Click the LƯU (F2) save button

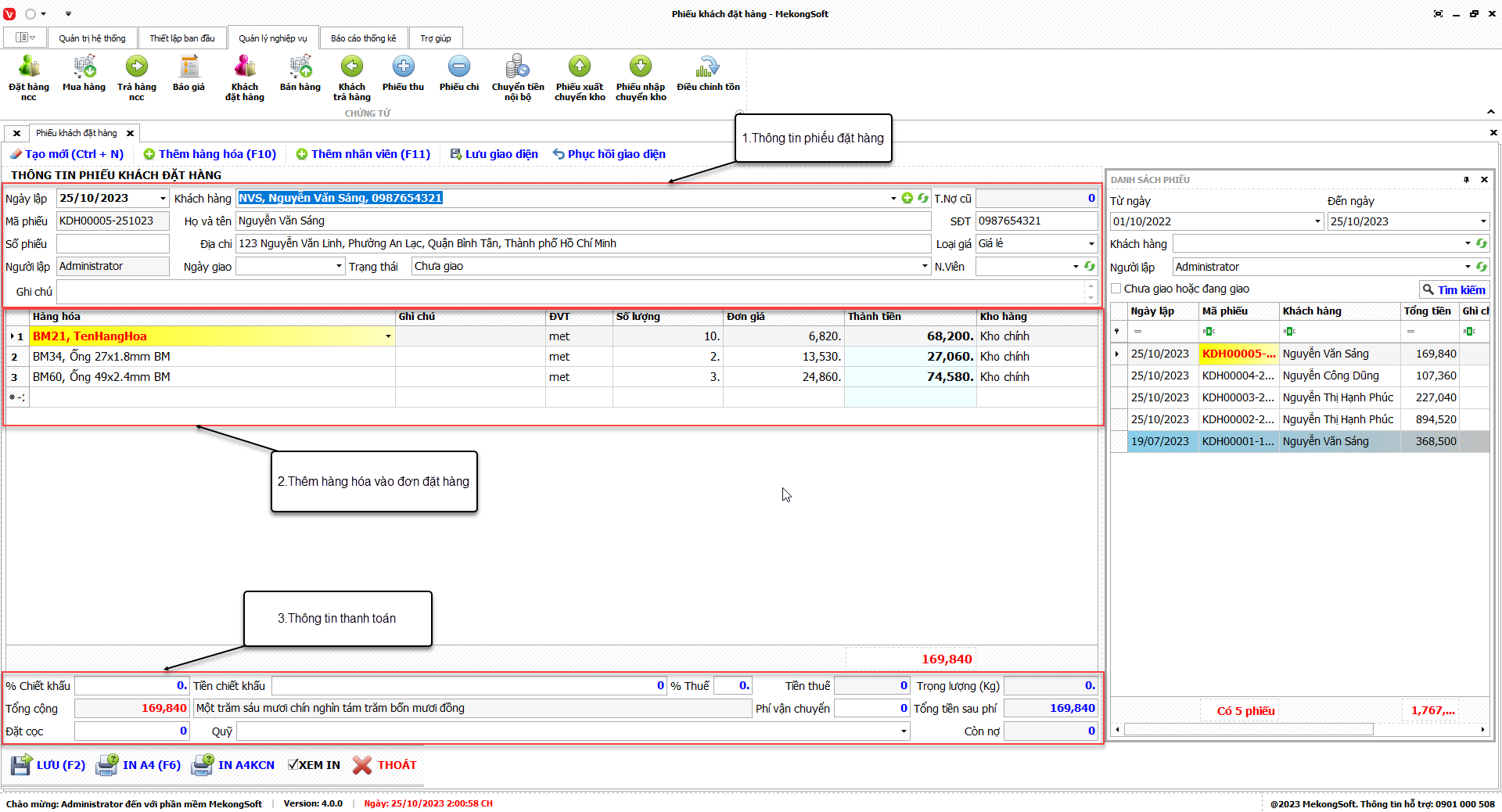pyautogui.click(x=49, y=765)
